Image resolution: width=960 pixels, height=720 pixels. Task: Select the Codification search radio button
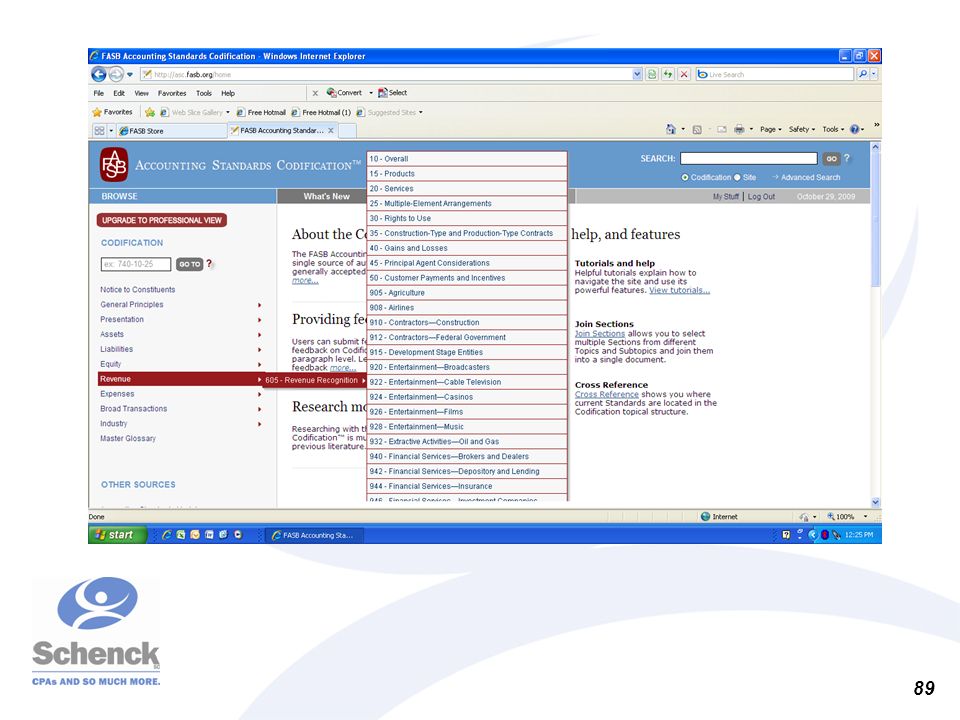(685, 178)
